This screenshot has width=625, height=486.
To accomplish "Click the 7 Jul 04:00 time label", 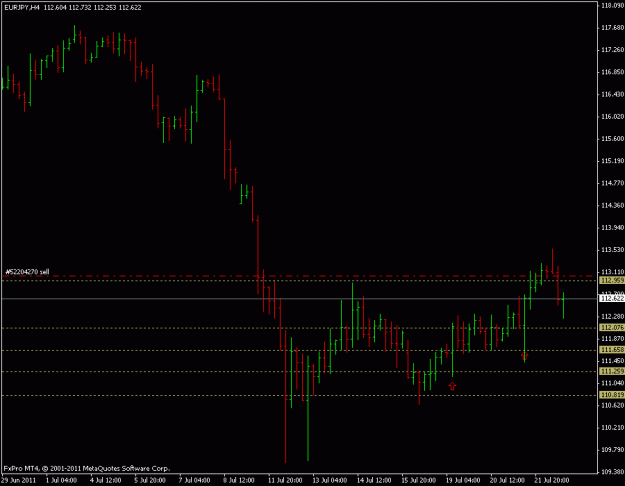I will [195, 480].
